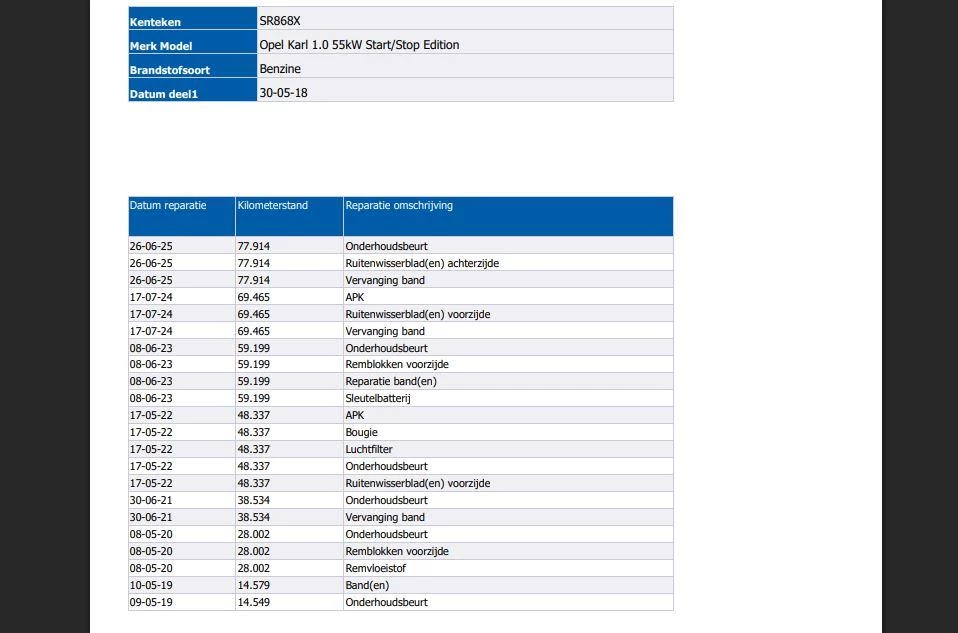This screenshot has height=633, width=958.
Task: Click the Datum reparatie column header
Action: [168, 206]
